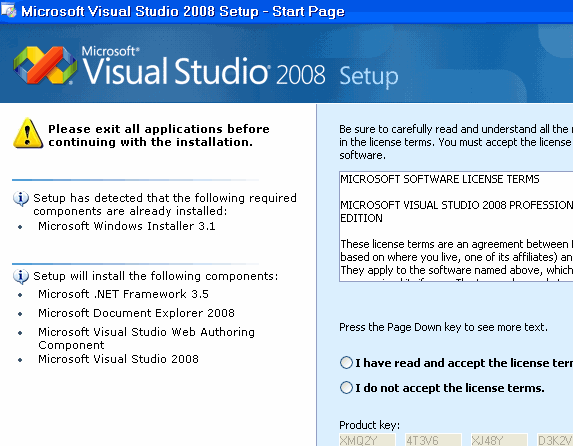Click bullet next to Microsoft Document Explorer 2008
Viewport: 573px width, 446px height.
point(20,314)
